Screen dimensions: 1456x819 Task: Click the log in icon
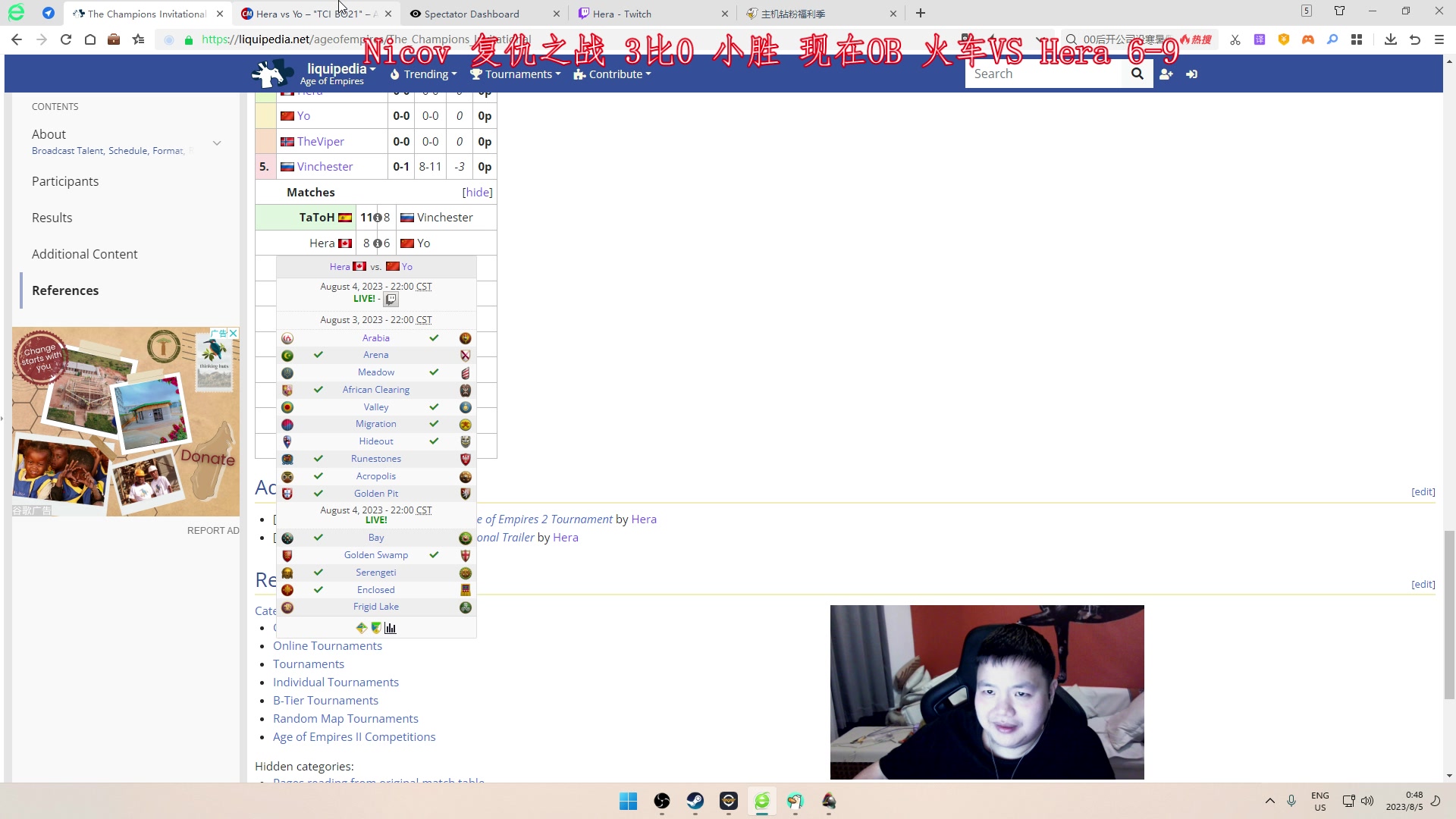[1192, 74]
